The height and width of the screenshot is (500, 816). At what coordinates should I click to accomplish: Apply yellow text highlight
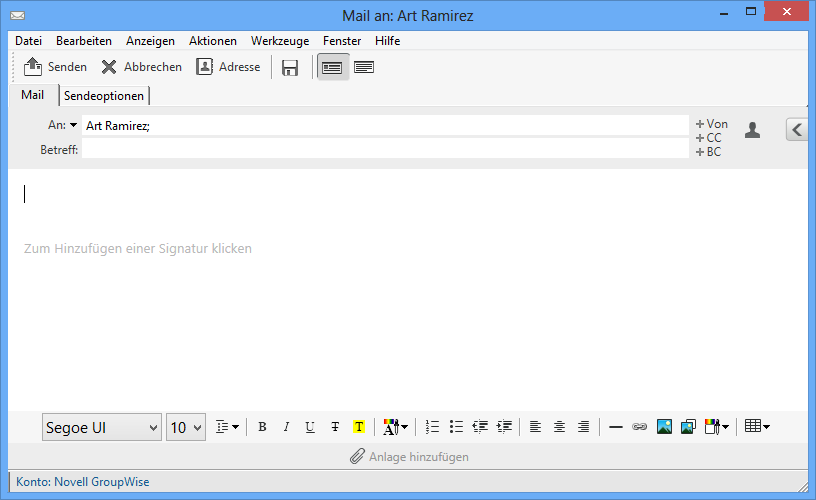(x=359, y=427)
